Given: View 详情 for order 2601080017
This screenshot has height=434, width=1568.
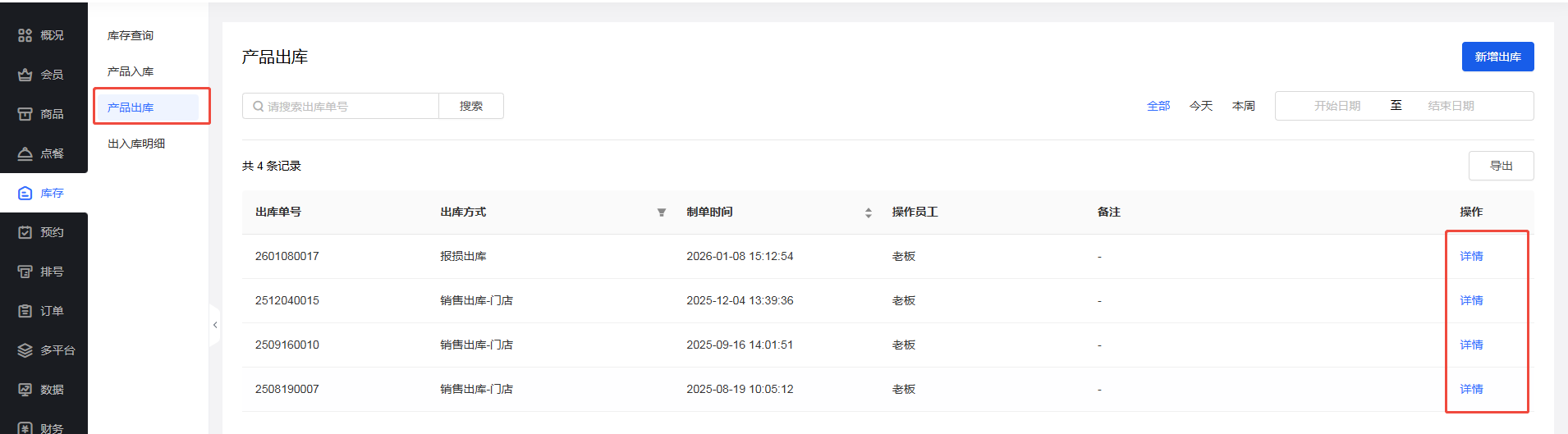Looking at the screenshot, I should pos(1471,256).
